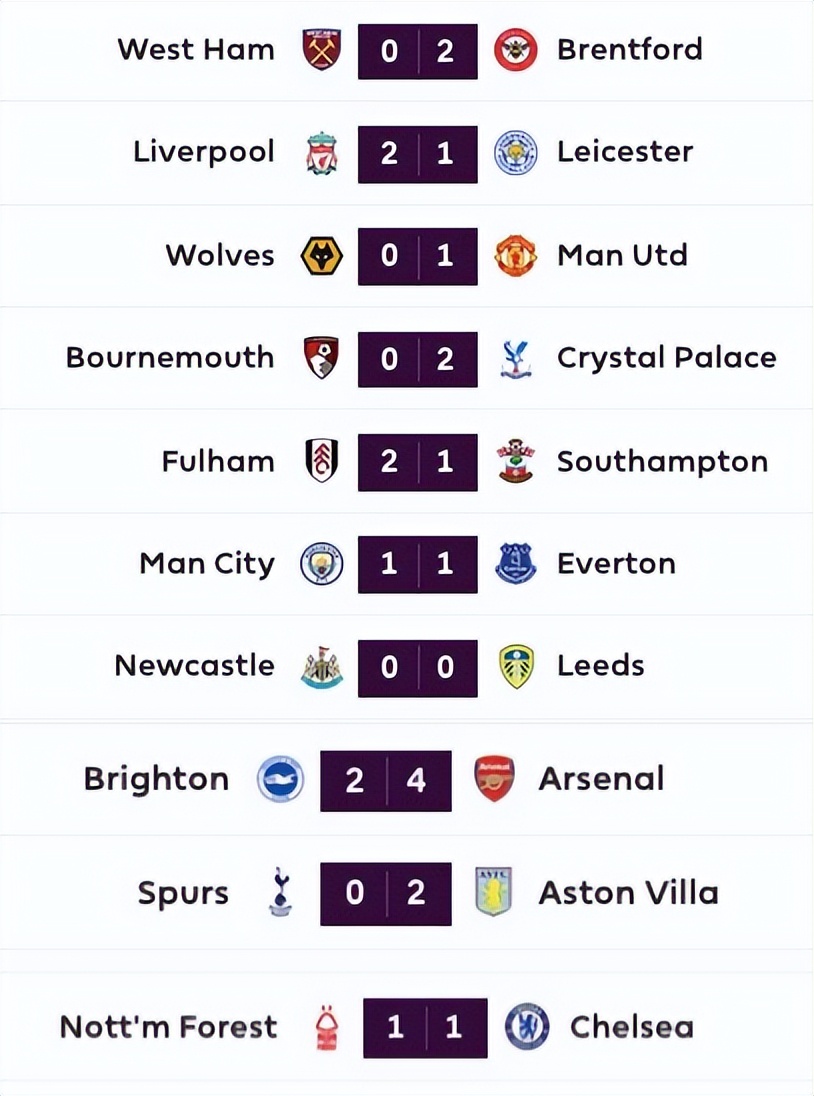The height and width of the screenshot is (1096, 814).
Task: Click the Bournemouth team name
Action: pos(170,358)
